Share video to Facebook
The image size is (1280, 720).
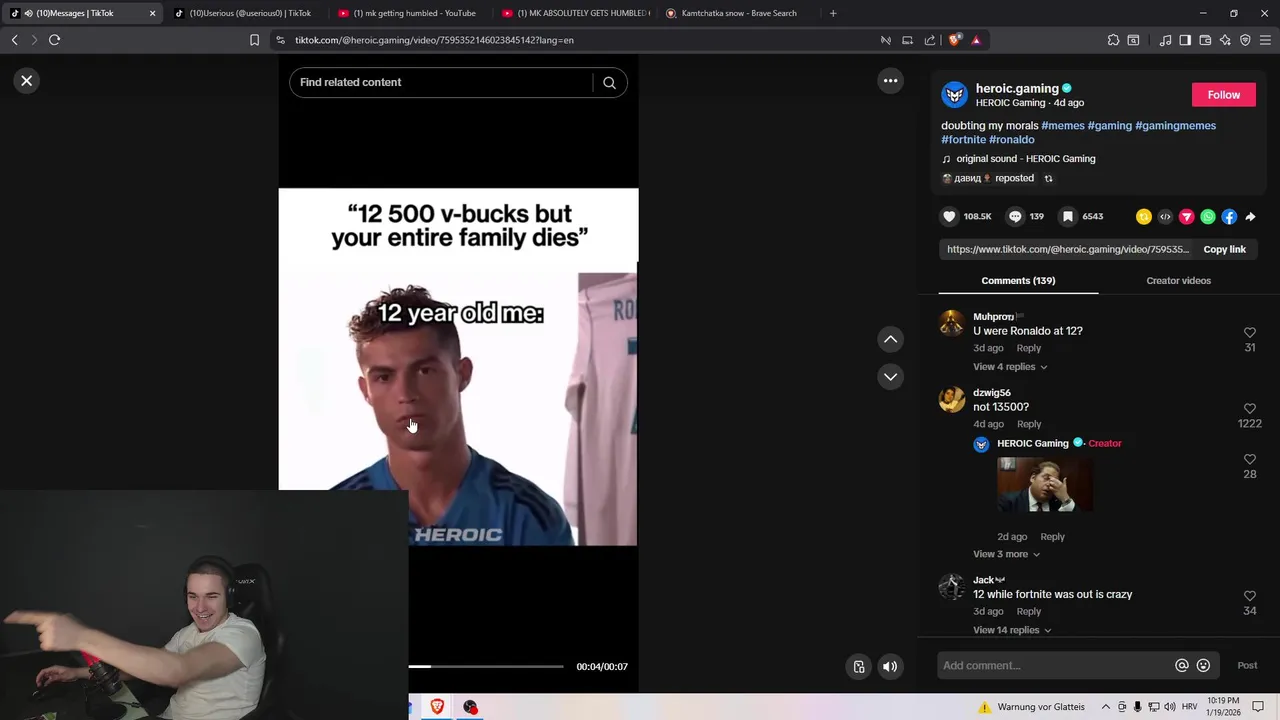[1229, 217]
